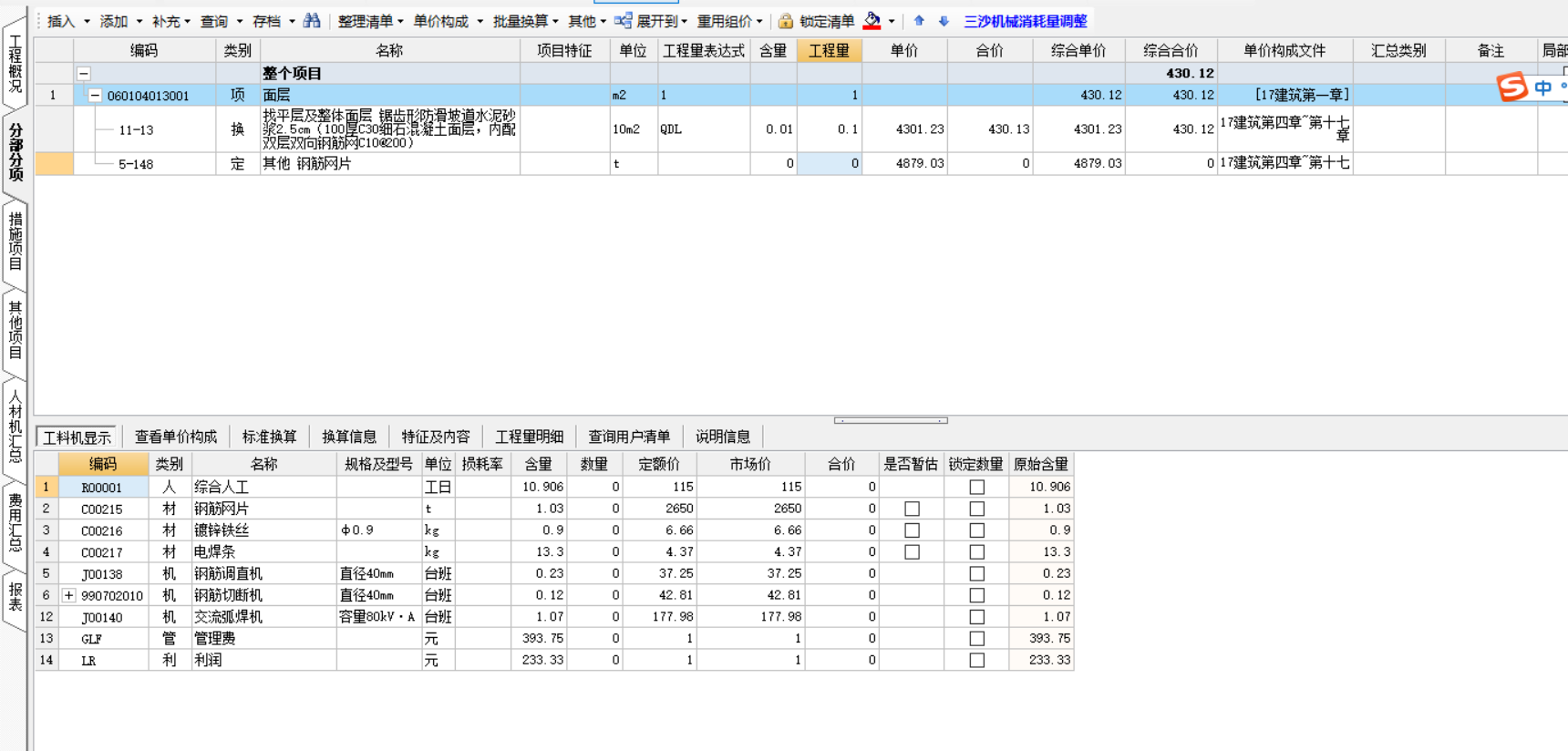This screenshot has width=1568, height=751.
Task: Click the 综合单价 column header
Action: [x=1078, y=50]
